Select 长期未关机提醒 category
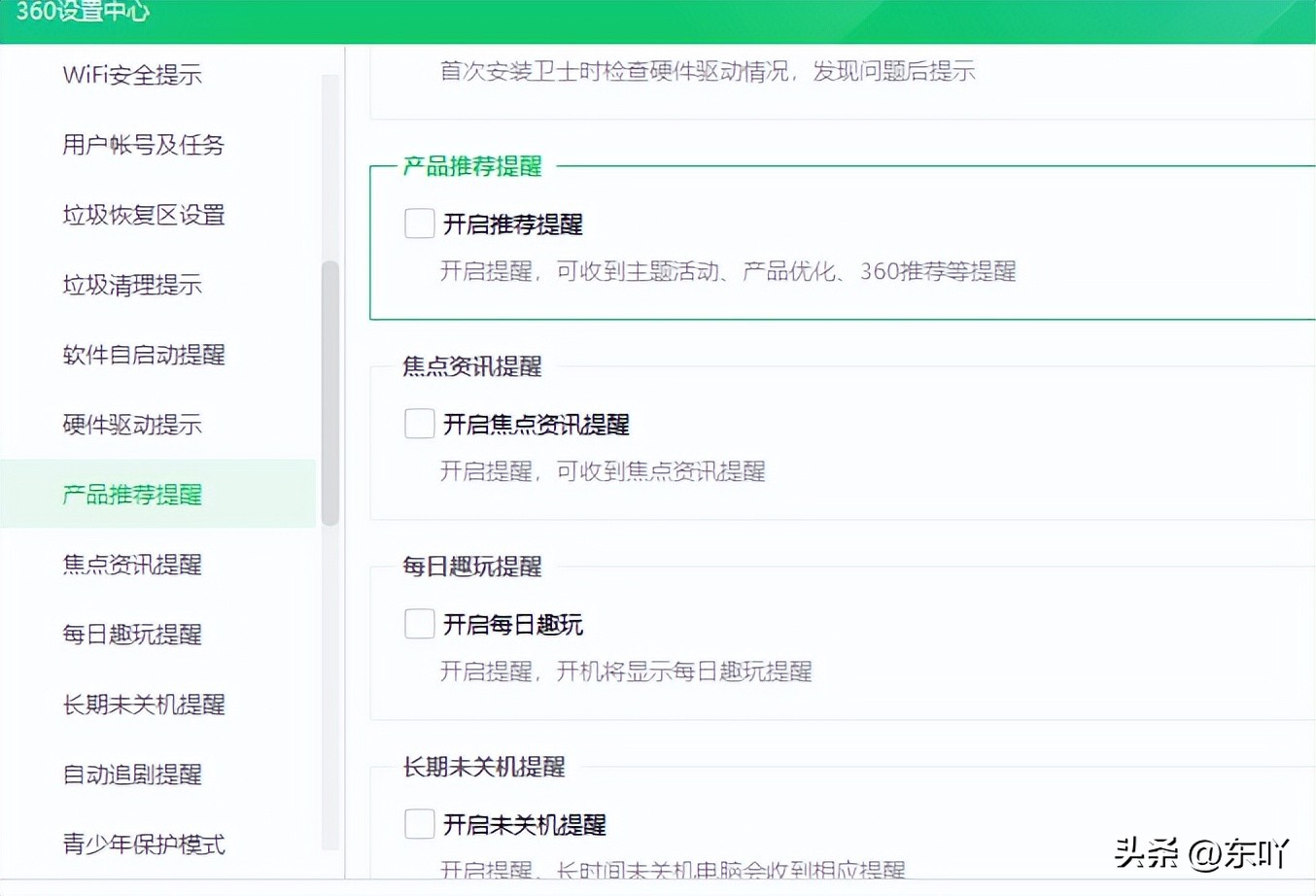Screen dimensions: 1316x896 tap(143, 705)
